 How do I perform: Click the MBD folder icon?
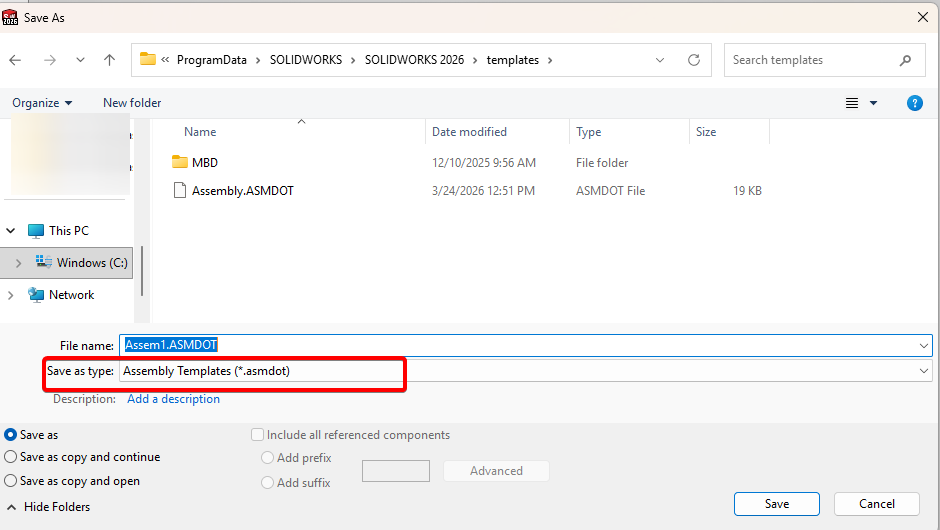point(179,162)
